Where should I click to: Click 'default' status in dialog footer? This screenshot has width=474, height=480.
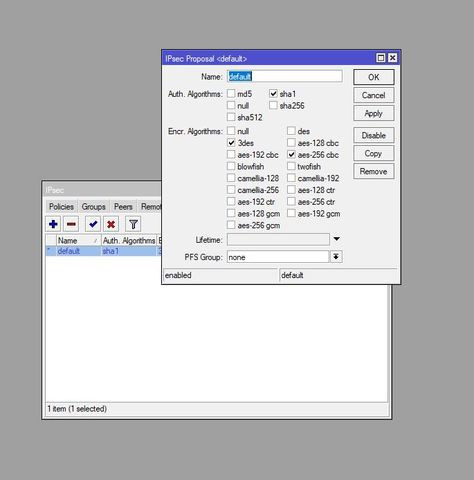(292, 275)
